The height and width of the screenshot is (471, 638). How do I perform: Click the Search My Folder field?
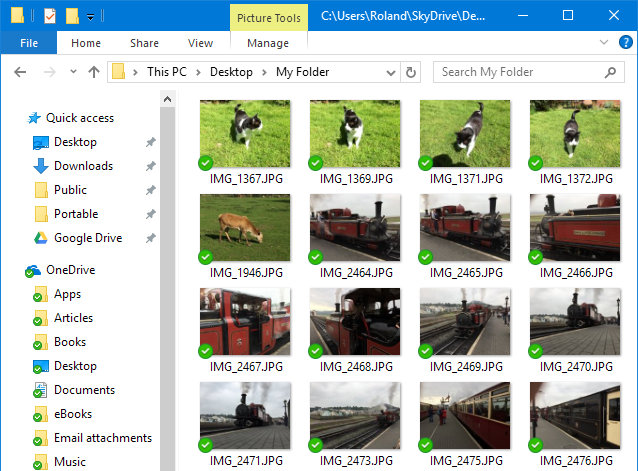tap(518, 72)
